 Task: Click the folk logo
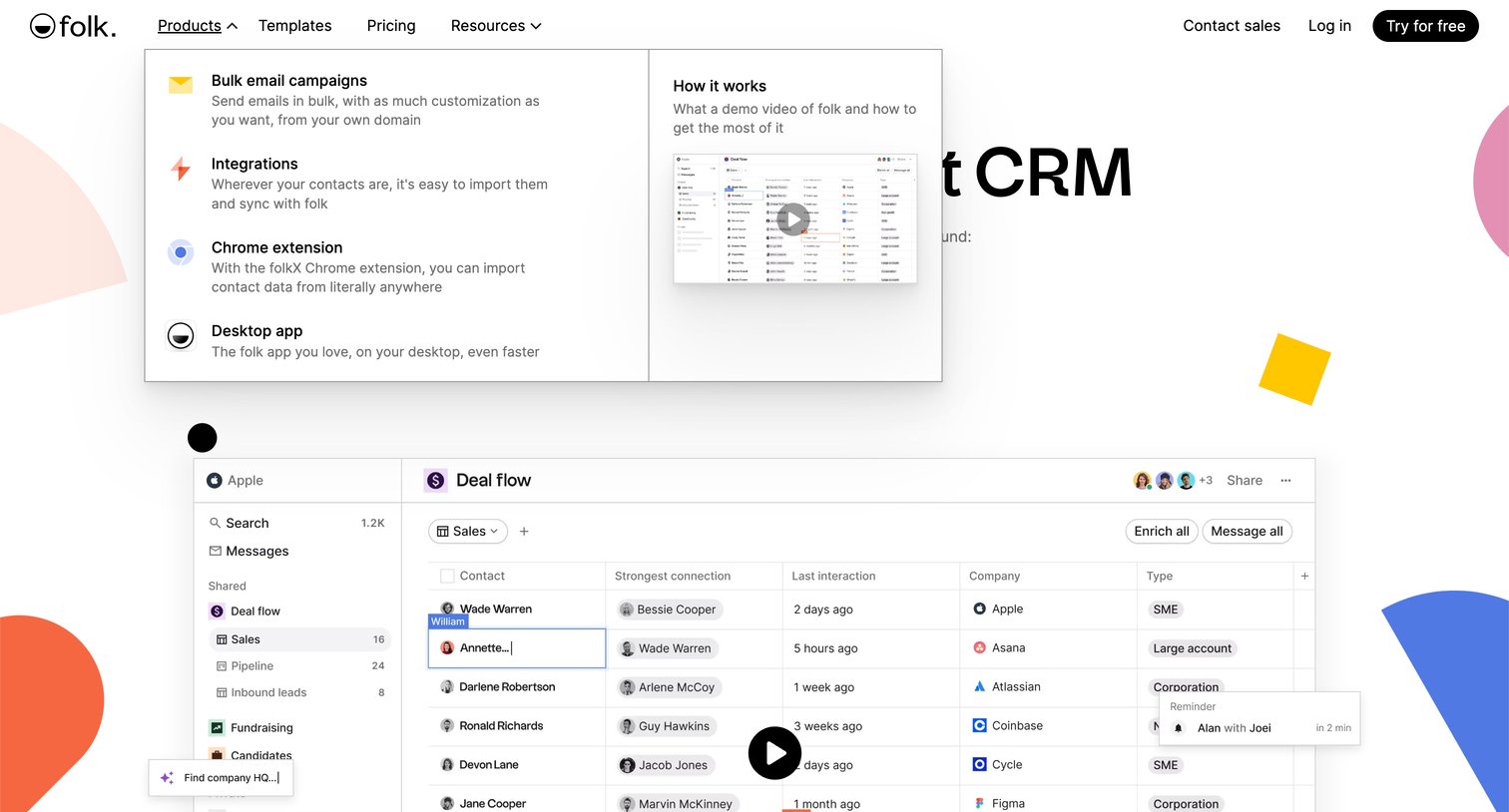tap(73, 26)
